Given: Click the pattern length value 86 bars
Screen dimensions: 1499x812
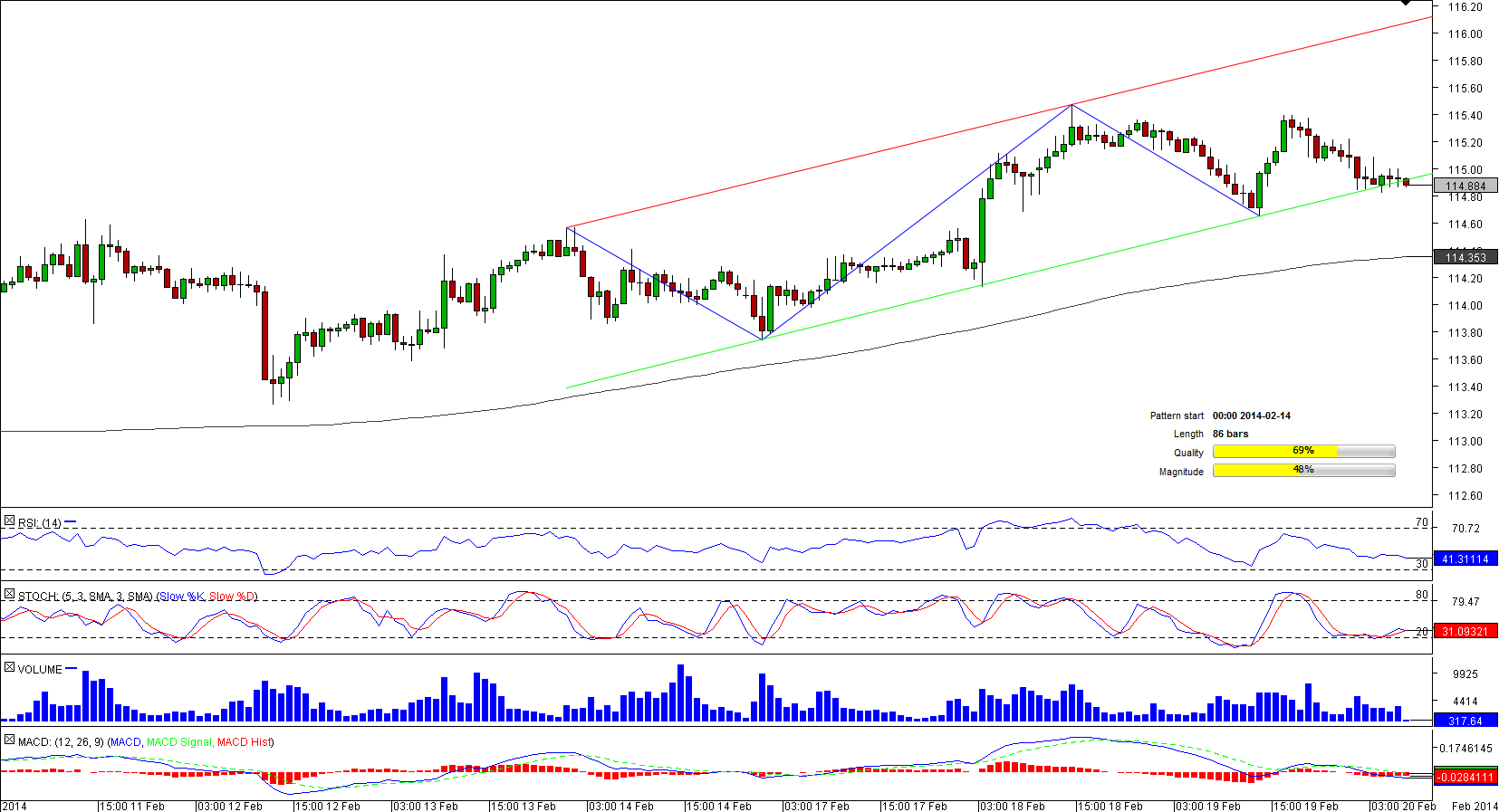Looking at the screenshot, I should pos(1230,435).
